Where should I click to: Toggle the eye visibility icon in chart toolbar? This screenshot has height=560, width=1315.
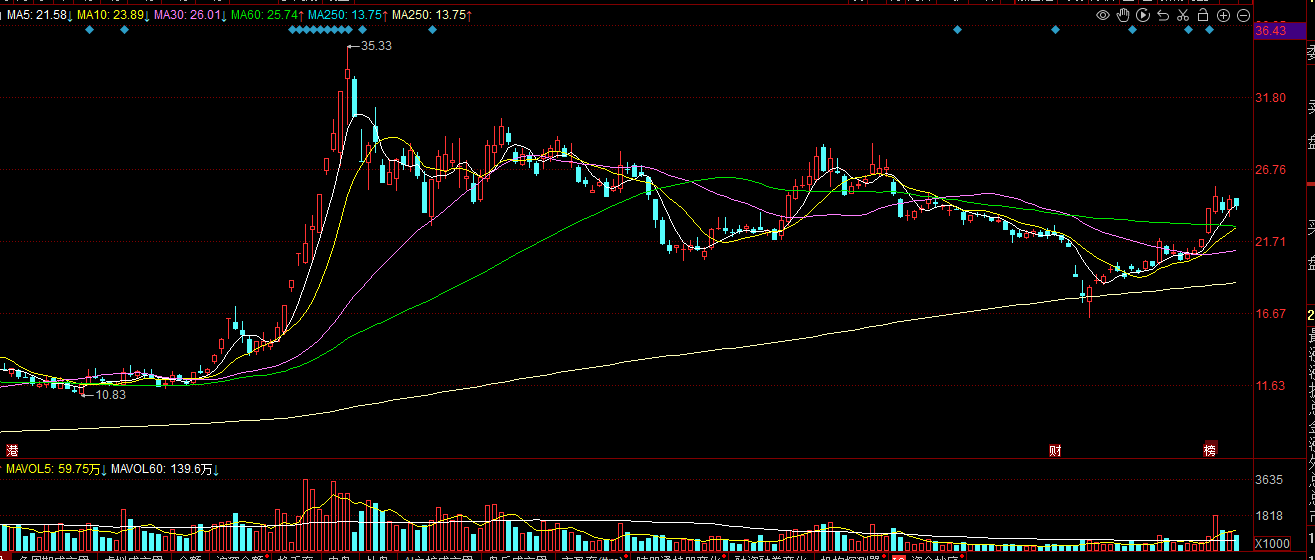coord(1103,15)
